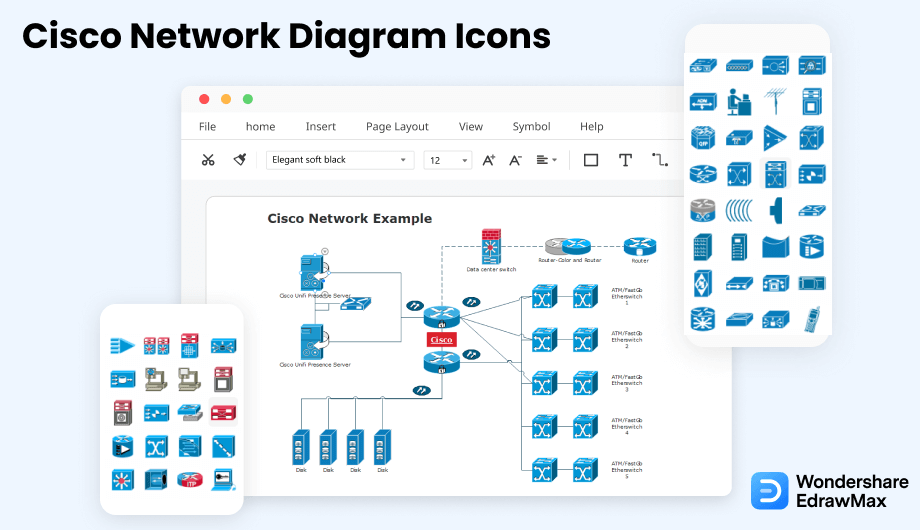The image size is (920, 530).
Task: Select the Format Painter brush icon
Action: pos(240,160)
